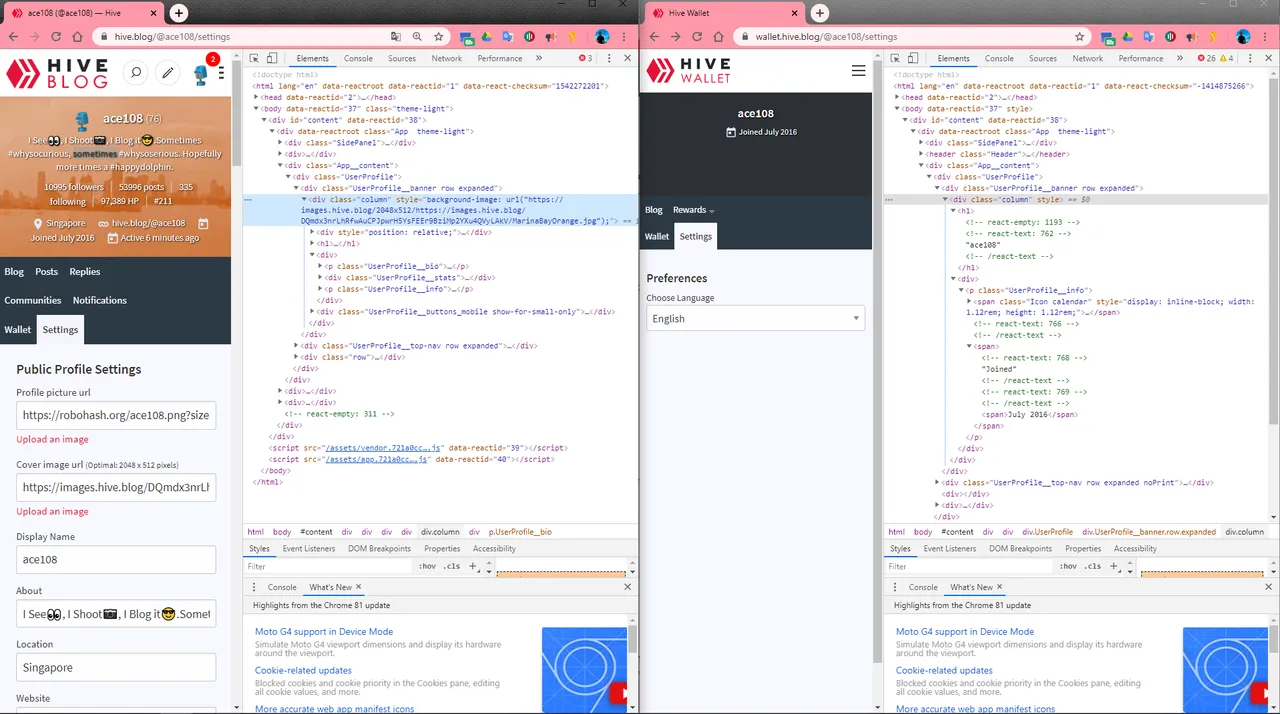Image resolution: width=1280 pixels, height=714 pixels.
Task: Bookmark the wallet.hive.blog page with star icon
Action: pos(1080,36)
